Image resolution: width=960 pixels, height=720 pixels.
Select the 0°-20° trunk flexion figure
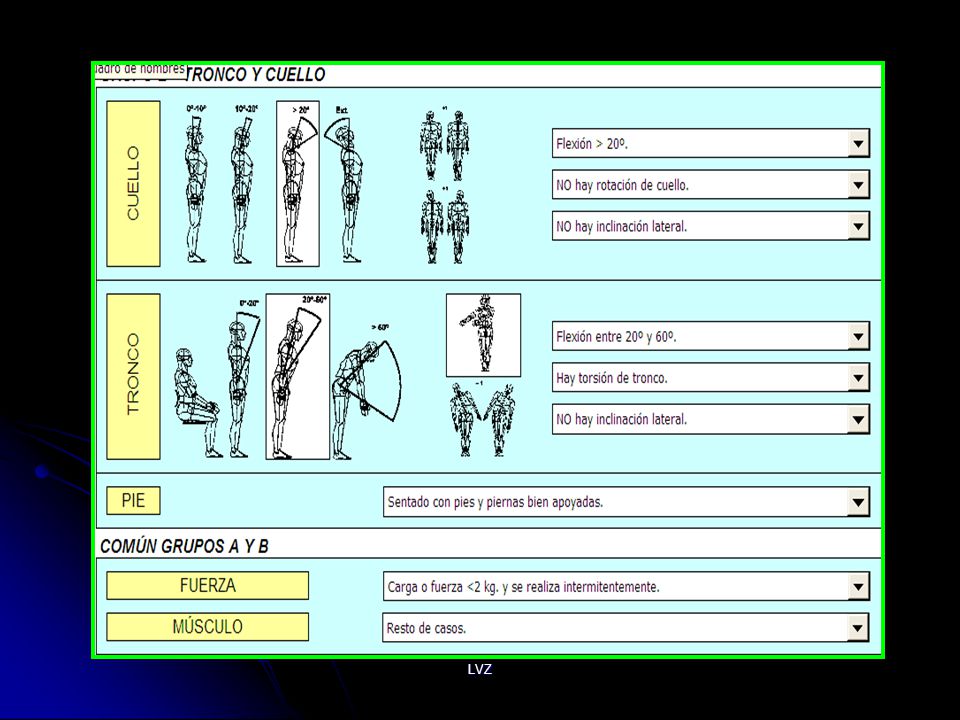tap(243, 378)
